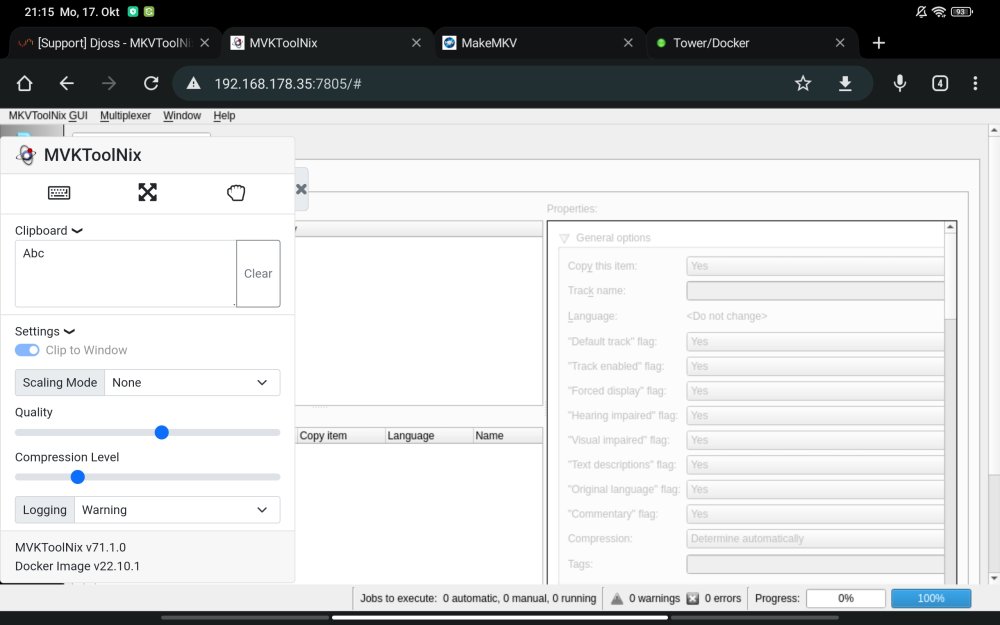Switch to the Support Djoss browser tab

click(115, 43)
